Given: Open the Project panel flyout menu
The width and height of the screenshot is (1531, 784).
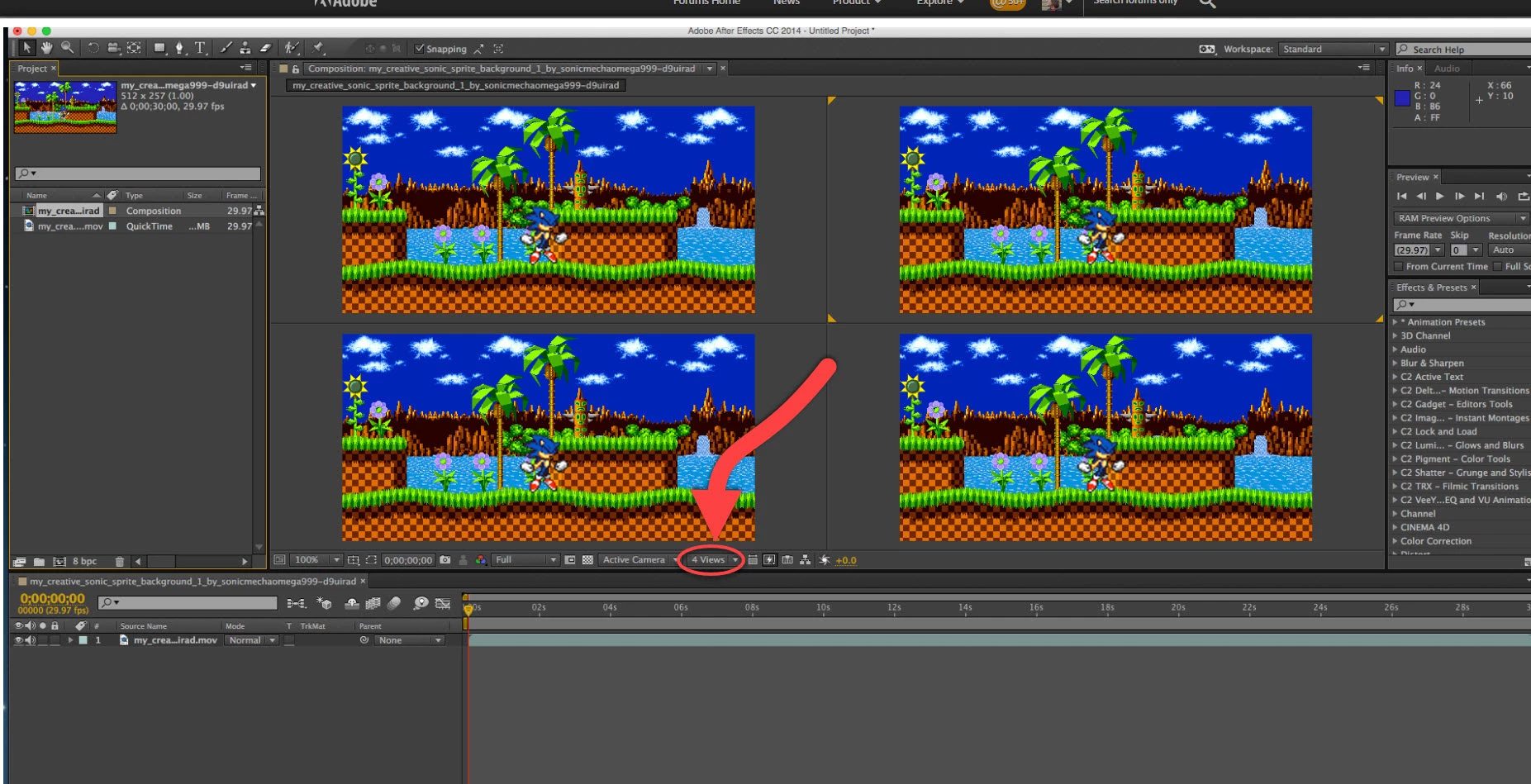Looking at the screenshot, I should (245, 68).
